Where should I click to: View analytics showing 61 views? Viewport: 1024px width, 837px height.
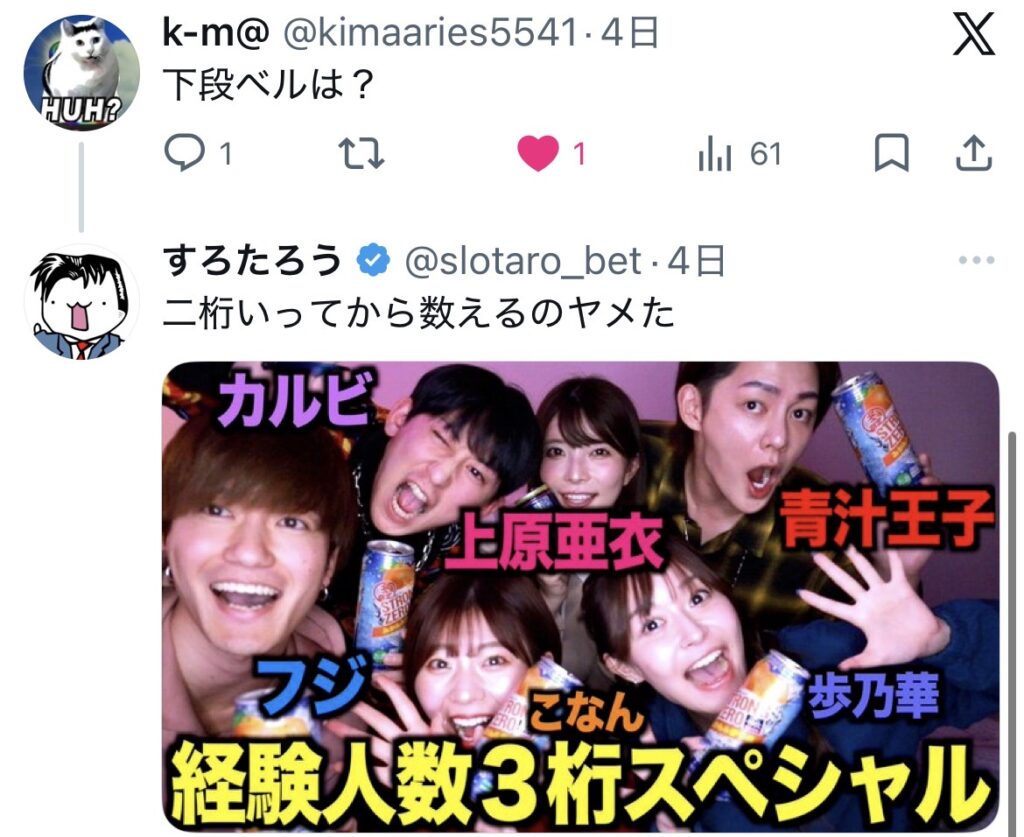click(x=739, y=154)
